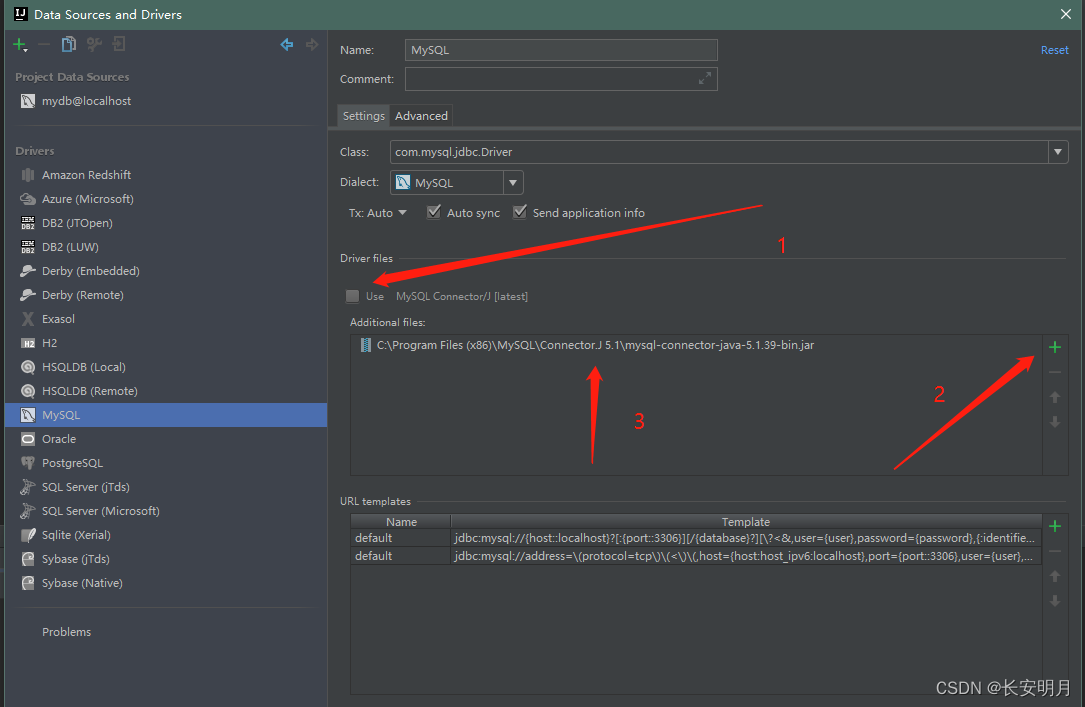The image size is (1085, 707).
Task: Select the Sybase (Native) driver
Action: coord(166,583)
